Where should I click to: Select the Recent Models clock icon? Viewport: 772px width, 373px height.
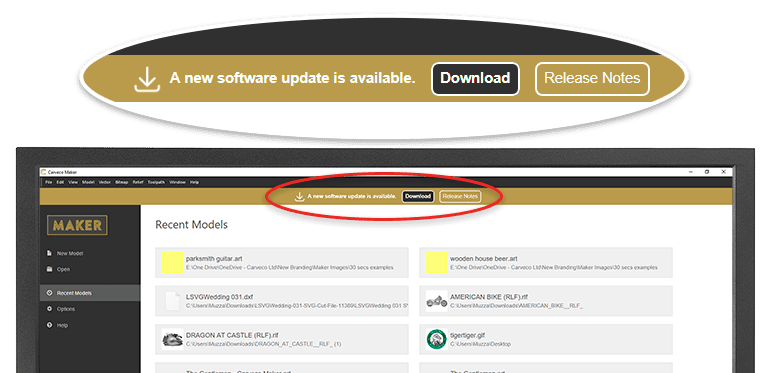tap(49, 293)
